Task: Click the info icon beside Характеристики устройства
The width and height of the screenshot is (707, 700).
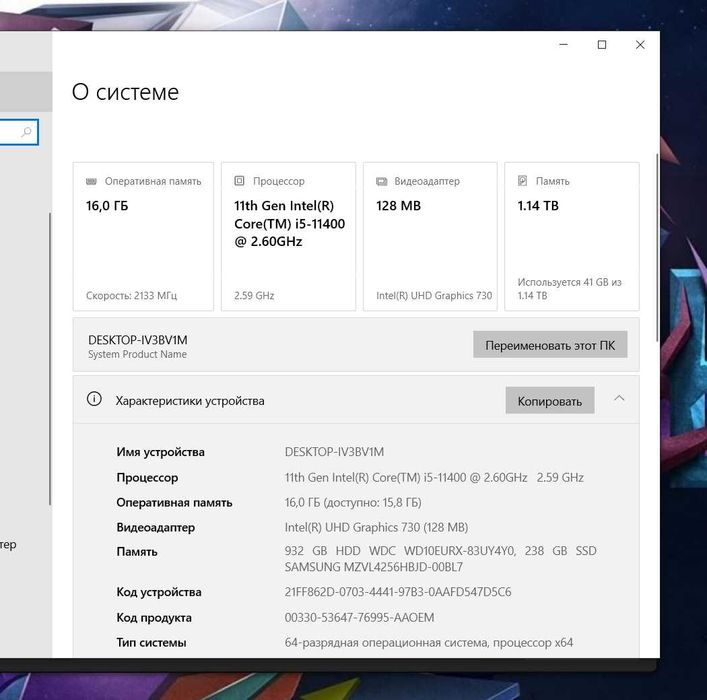Action: pos(94,399)
